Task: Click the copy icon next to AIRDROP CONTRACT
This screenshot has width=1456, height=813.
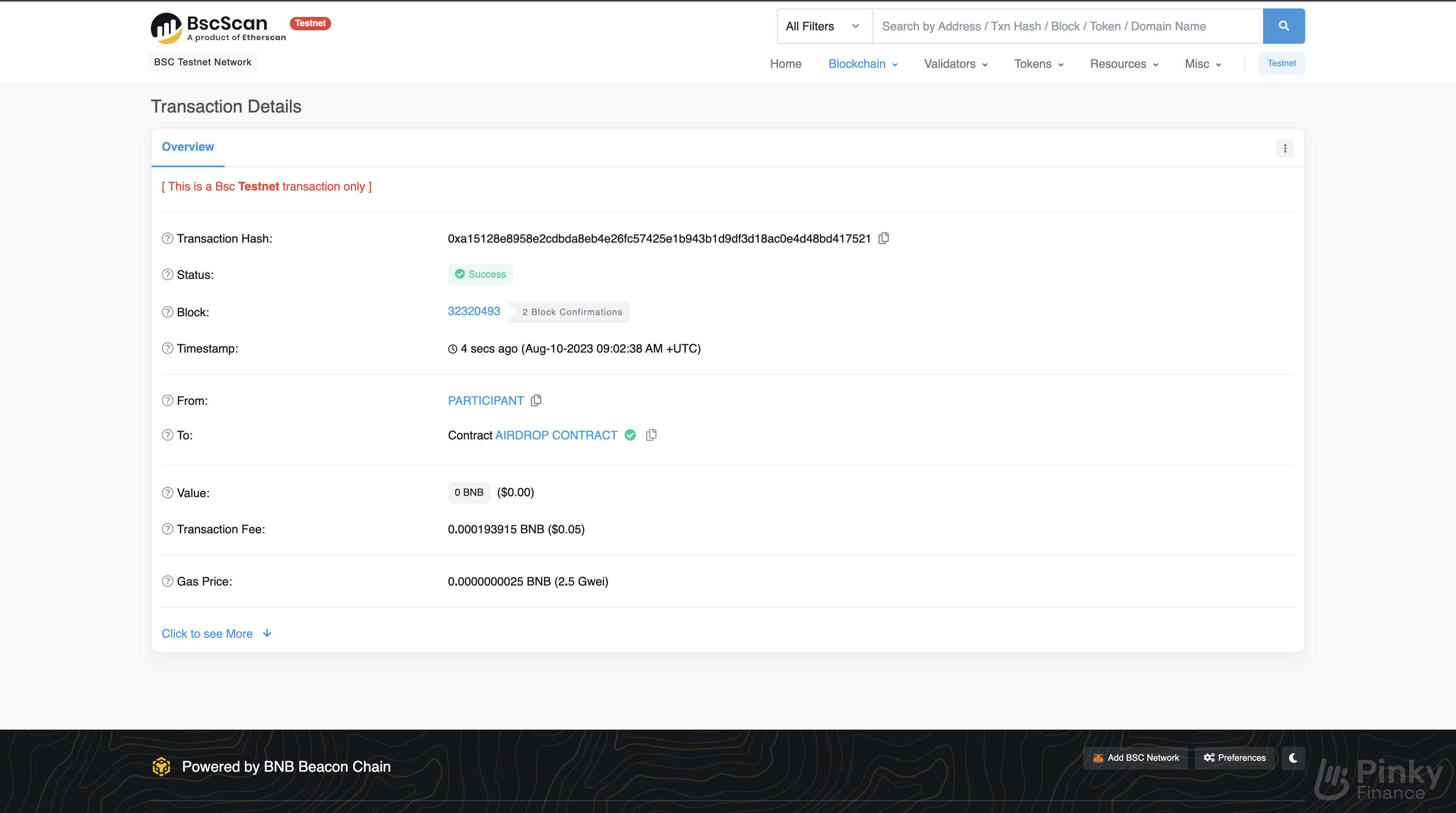Action: point(650,435)
